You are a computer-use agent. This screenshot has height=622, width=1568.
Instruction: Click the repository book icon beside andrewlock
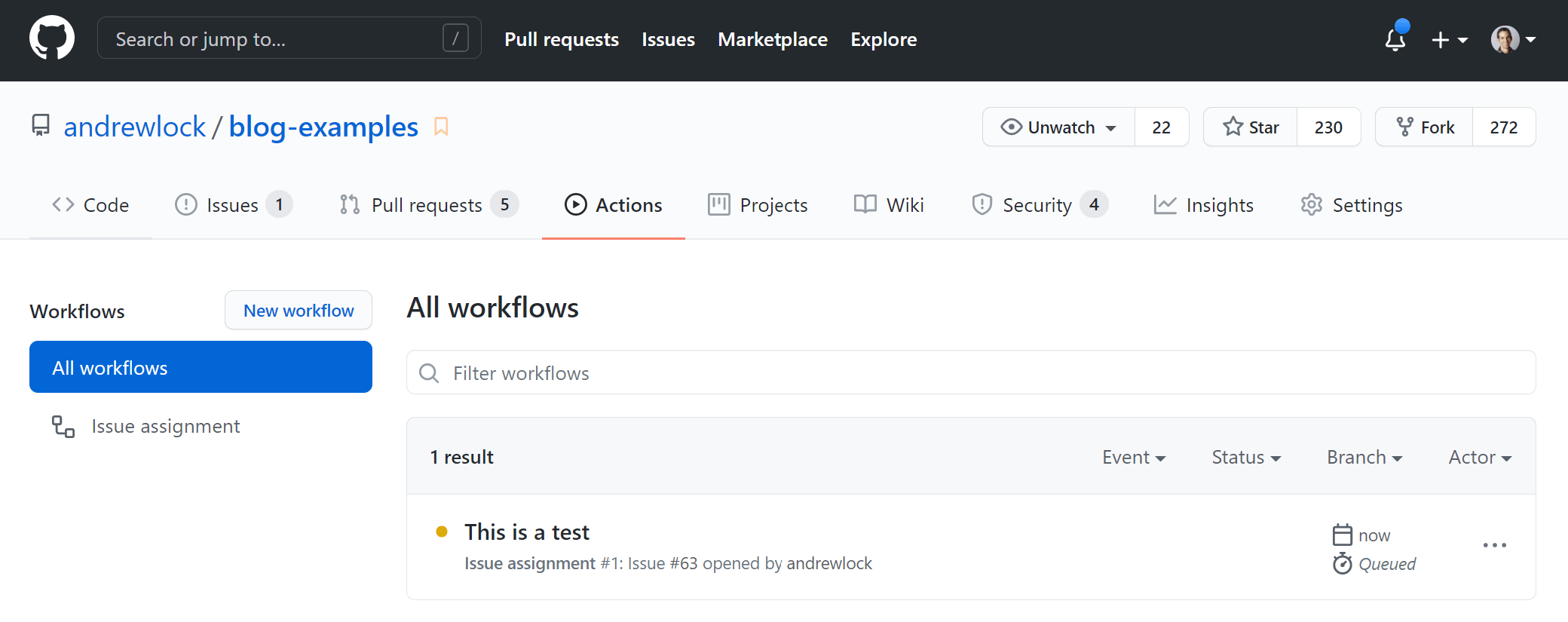41,126
